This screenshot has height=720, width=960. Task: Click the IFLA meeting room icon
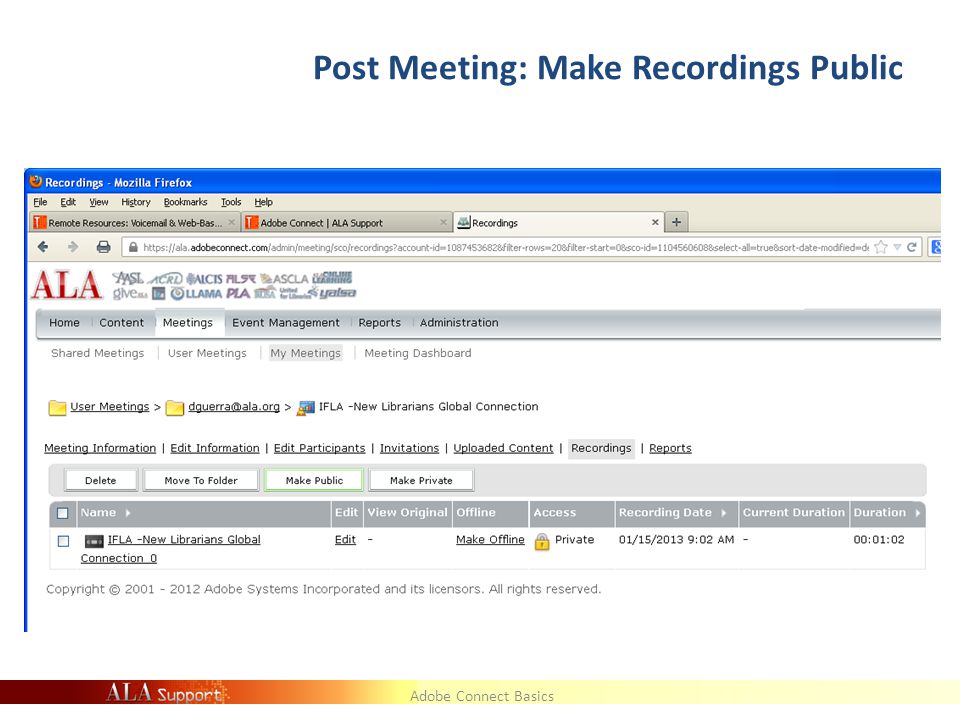coord(306,408)
